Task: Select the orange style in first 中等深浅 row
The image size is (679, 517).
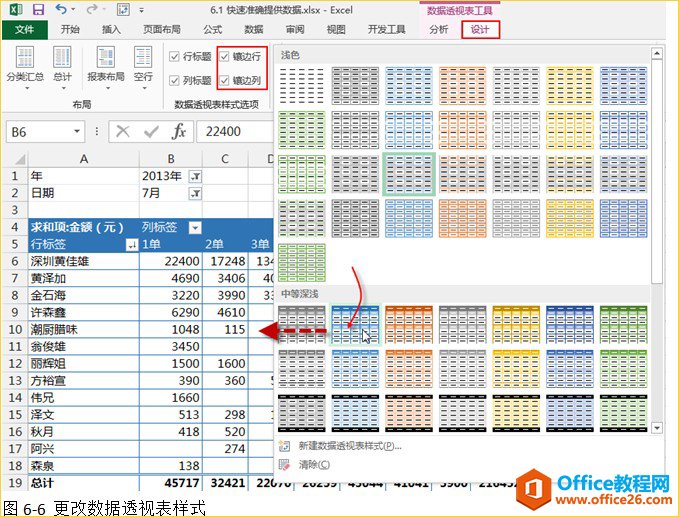Action: click(409, 325)
